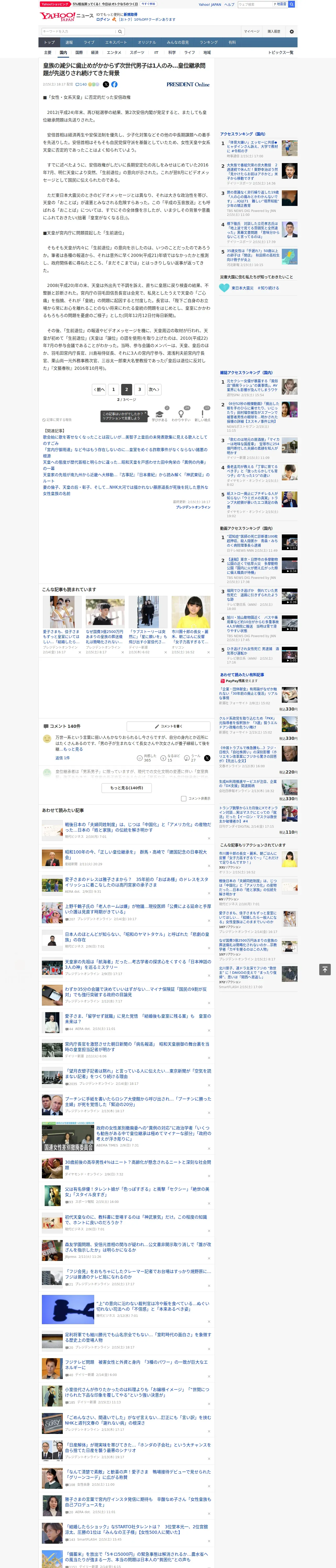This screenshot has height=1568, width=336.
Task: Click the back-to-top arrow button
Action: pos(325,969)
